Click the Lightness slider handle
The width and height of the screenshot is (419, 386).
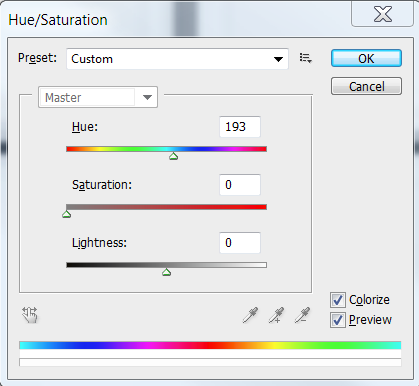pos(167,272)
